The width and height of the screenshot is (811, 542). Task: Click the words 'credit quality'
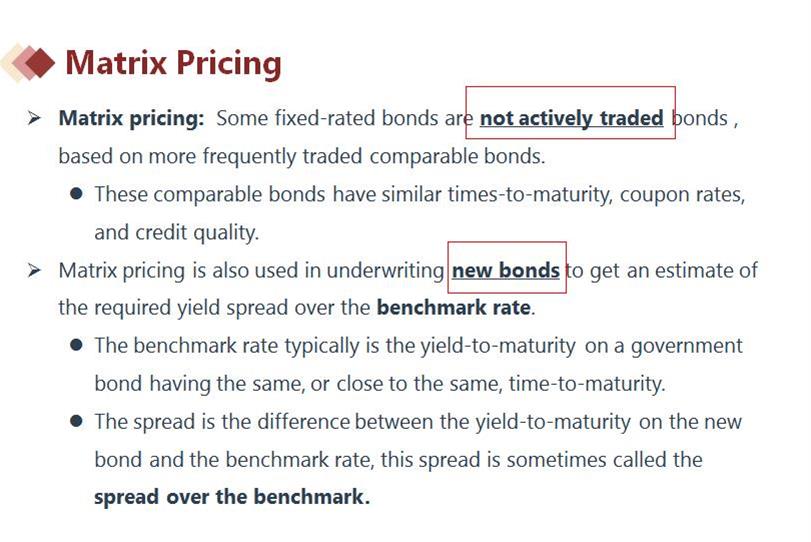197,233
